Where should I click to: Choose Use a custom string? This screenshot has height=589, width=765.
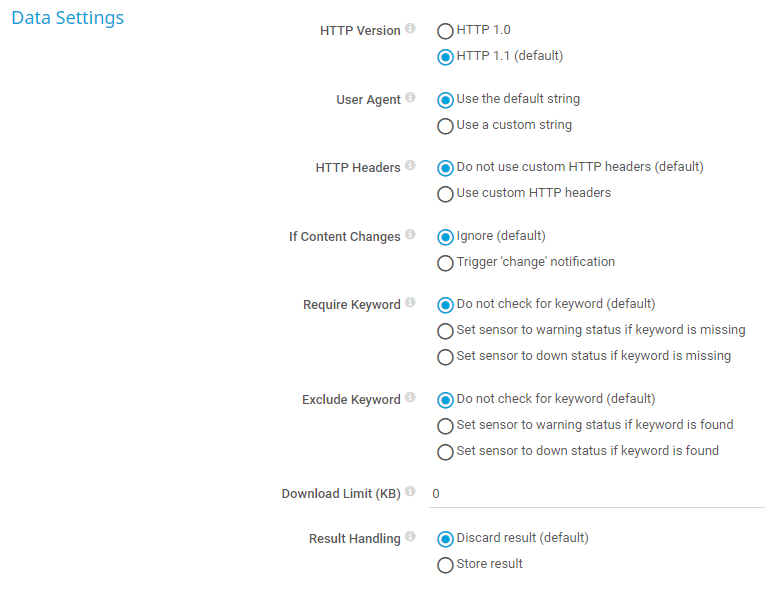point(446,126)
